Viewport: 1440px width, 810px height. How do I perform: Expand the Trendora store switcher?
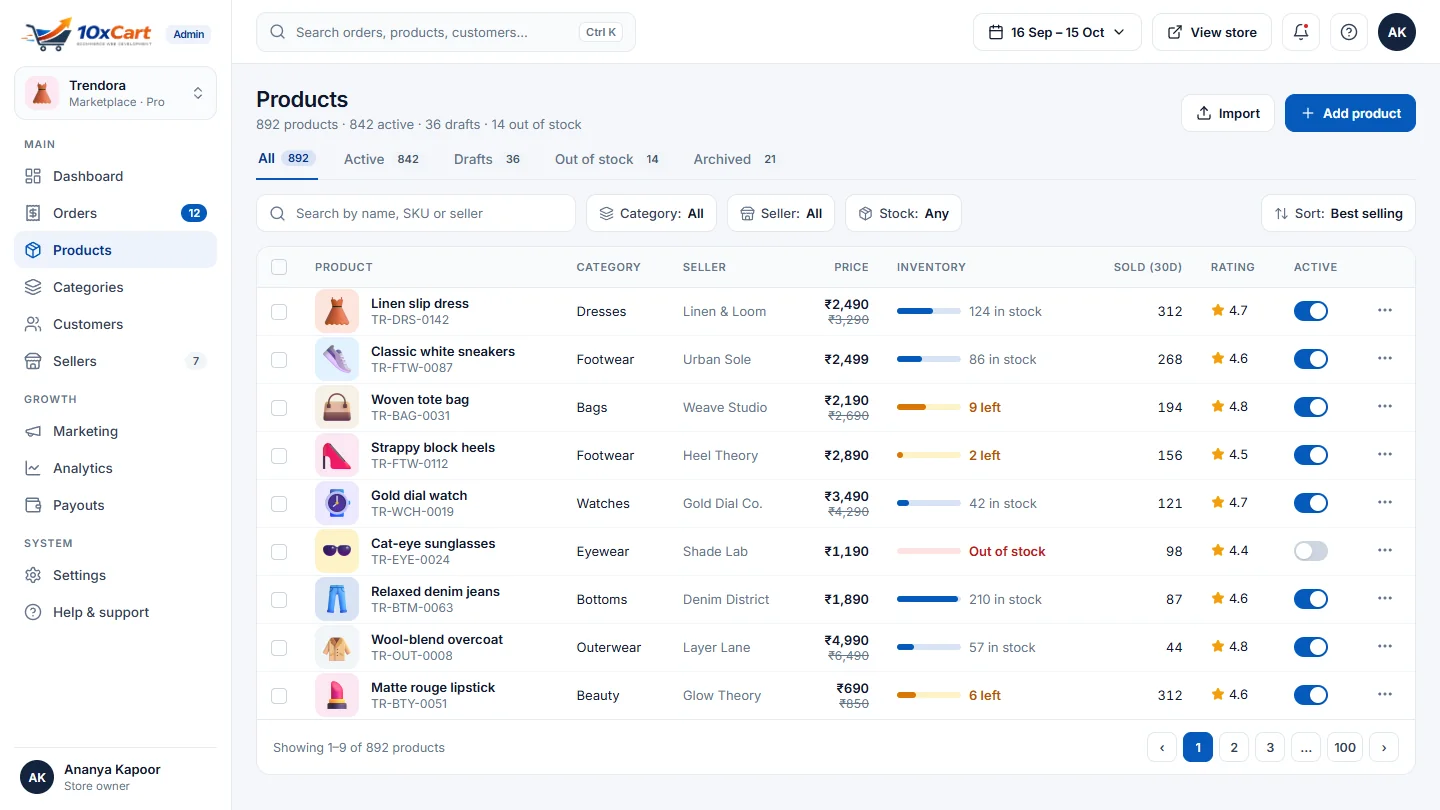115,93
